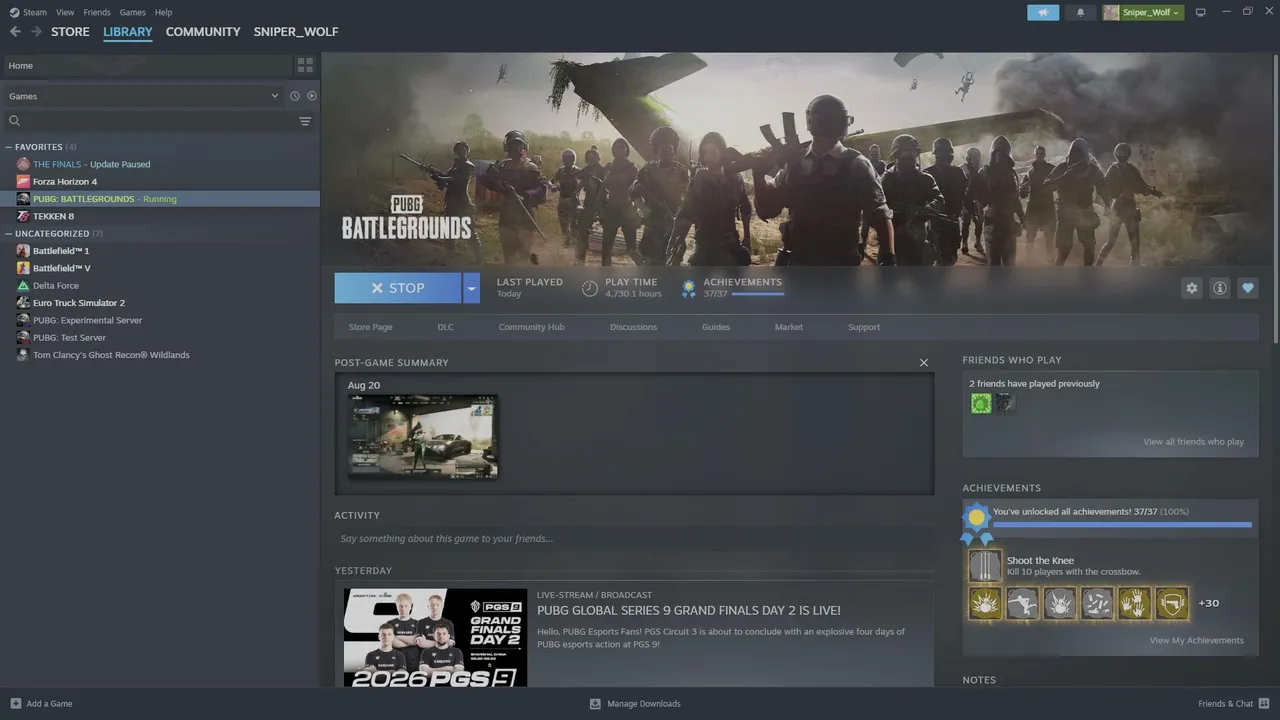Select PUBG: Experimental Server entry
This screenshot has height=720, width=1280.
click(160, 320)
